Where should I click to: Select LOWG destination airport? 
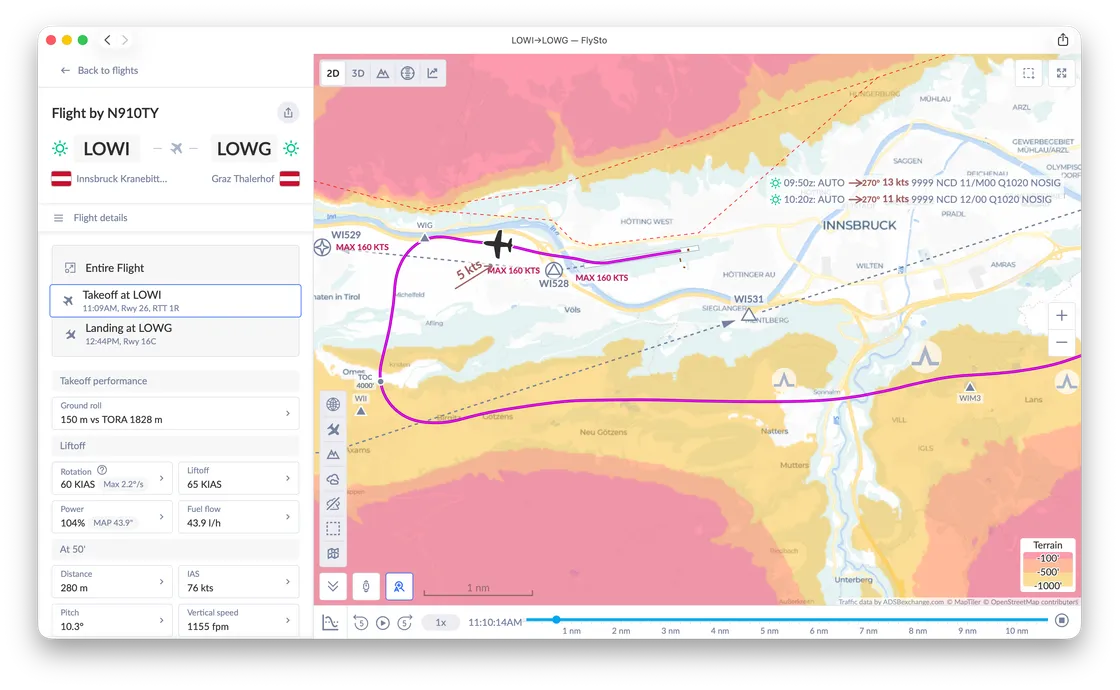pos(244,149)
